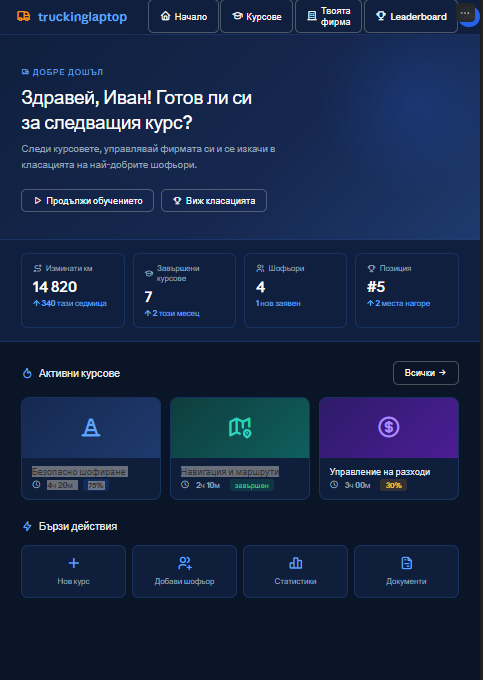The height and width of the screenshot is (680, 483).
Task: Open Управление на разходи course title
Action: click(x=380, y=471)
